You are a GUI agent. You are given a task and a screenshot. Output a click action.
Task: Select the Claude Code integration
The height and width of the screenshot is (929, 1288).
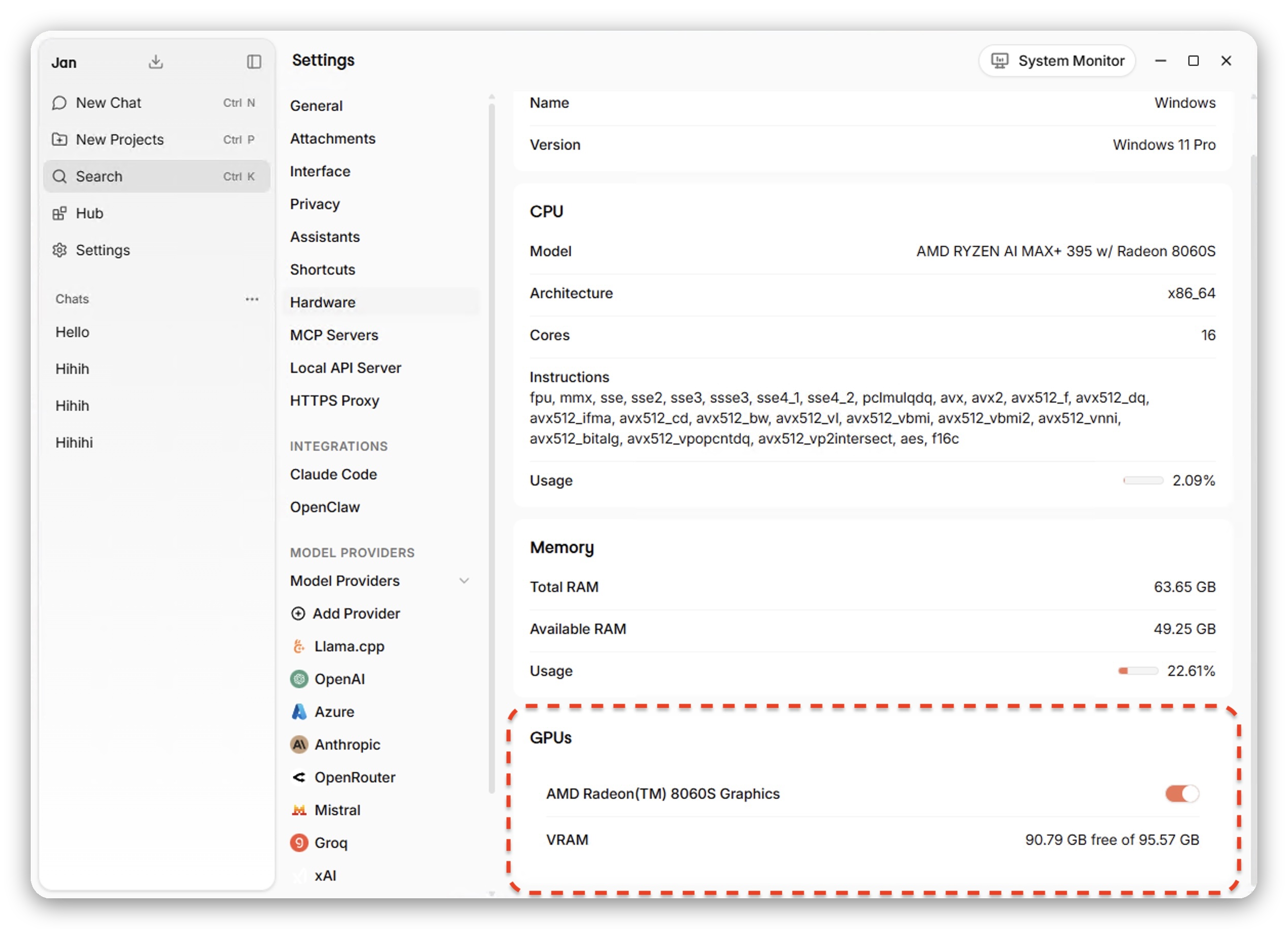click(334, 474)
